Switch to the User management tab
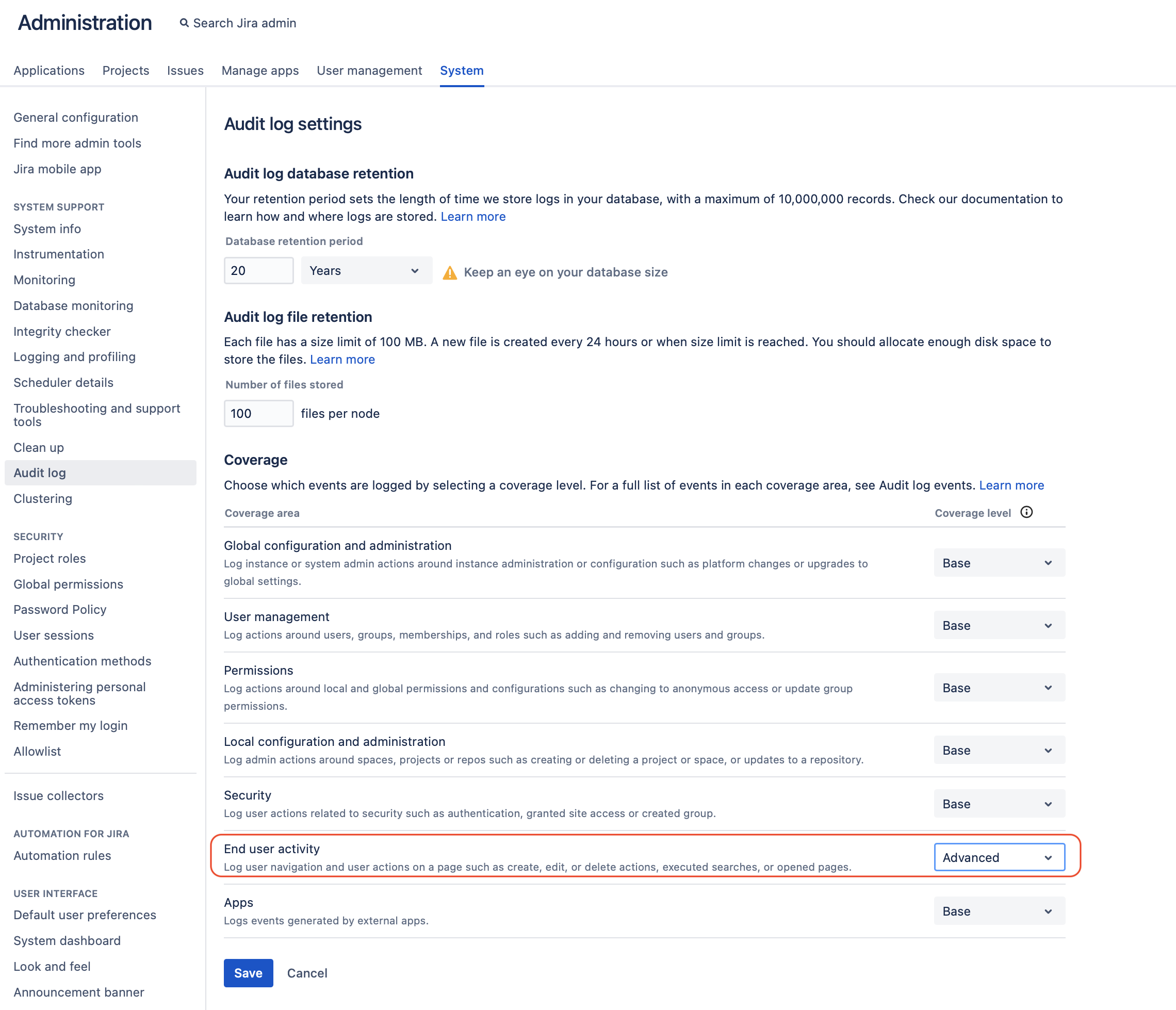This screenshot has width=1176, height=1010. pos(369,70)
